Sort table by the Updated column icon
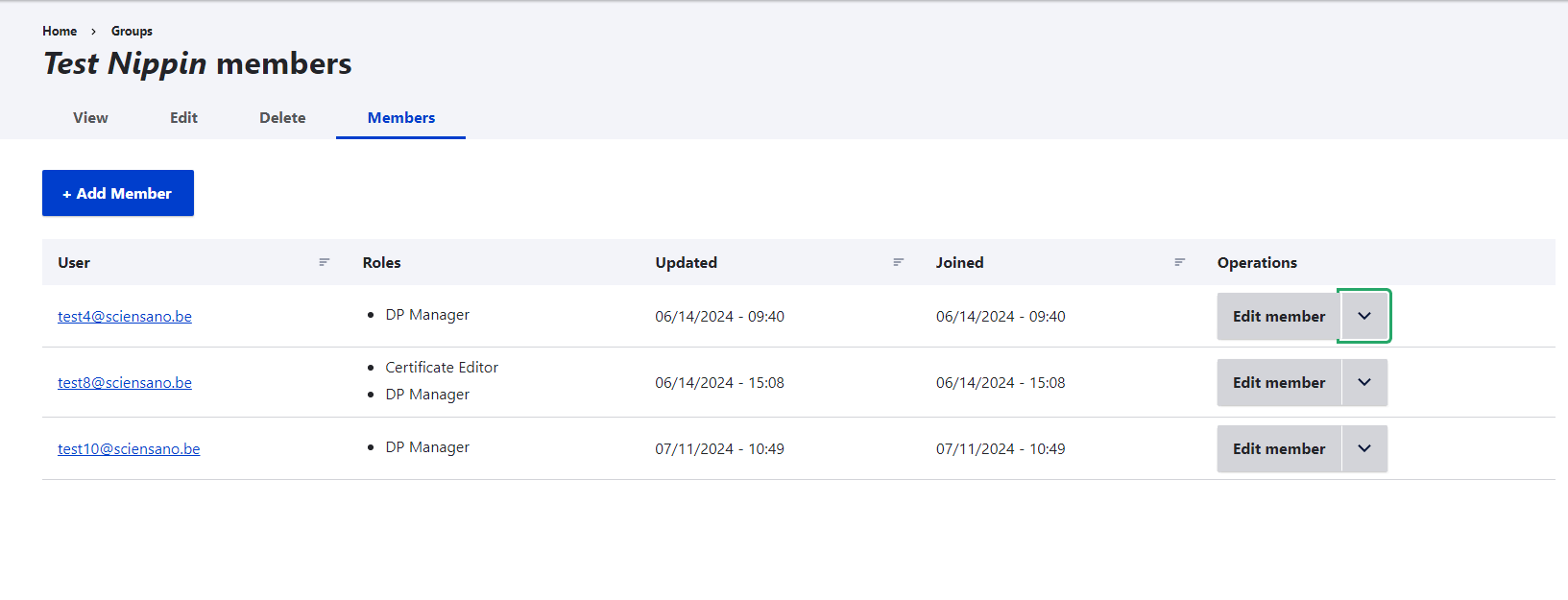Image resolution: width=1568 pixels, height=600 pixels. click(899, 262)
